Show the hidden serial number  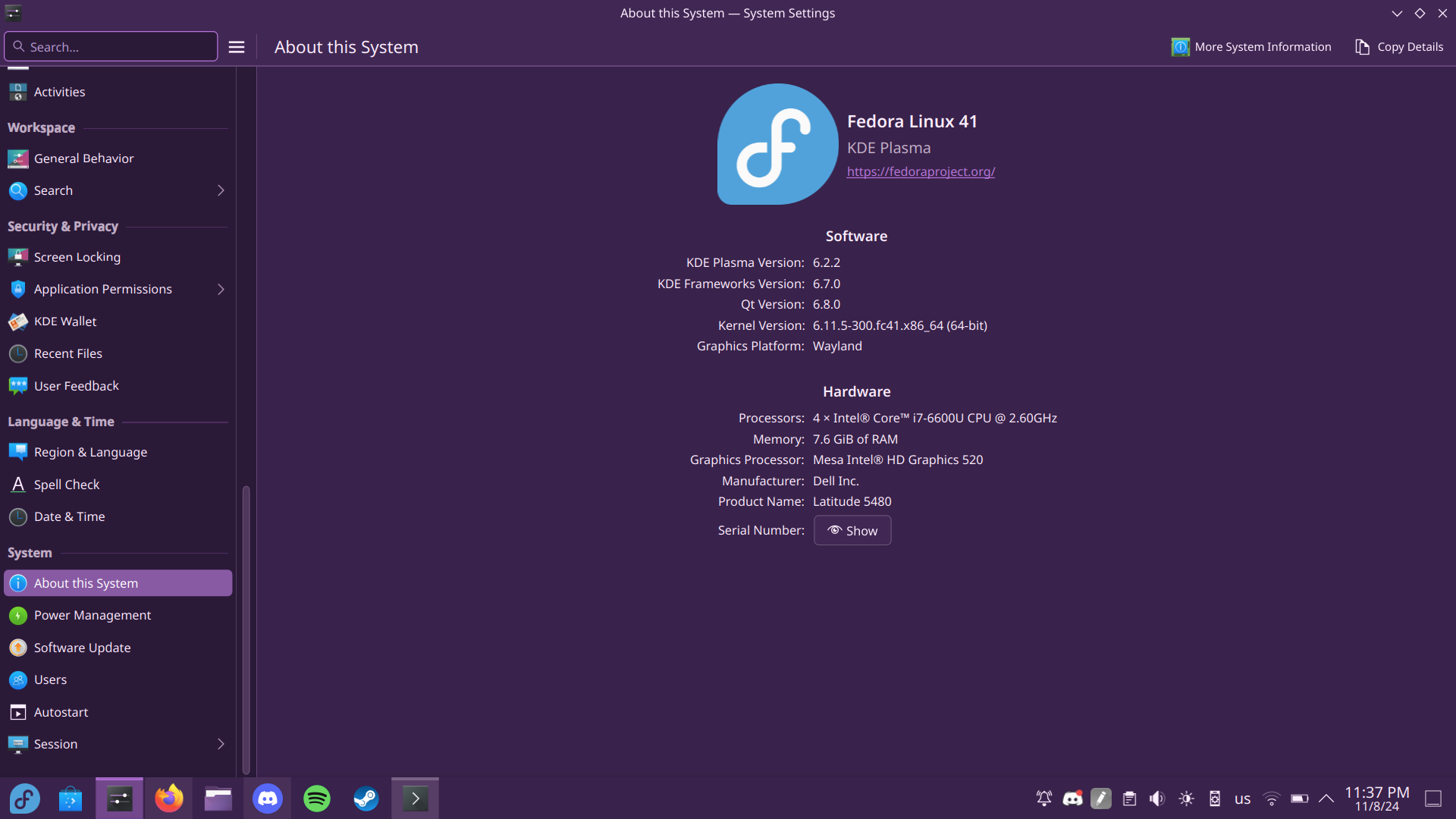[x=852, y=530]
